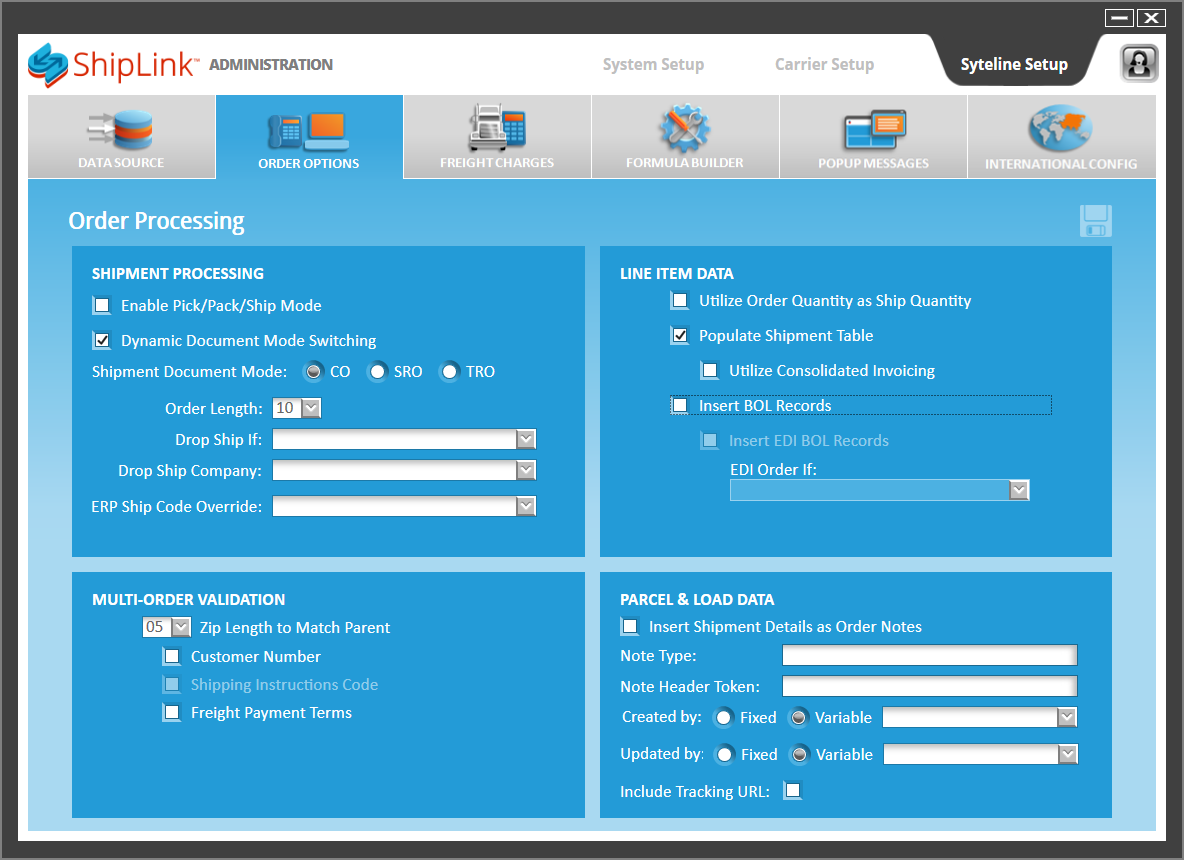Select the Order Options icon tab
The width and height of the screenshot is (1184, 860).
tap(309, 137)
